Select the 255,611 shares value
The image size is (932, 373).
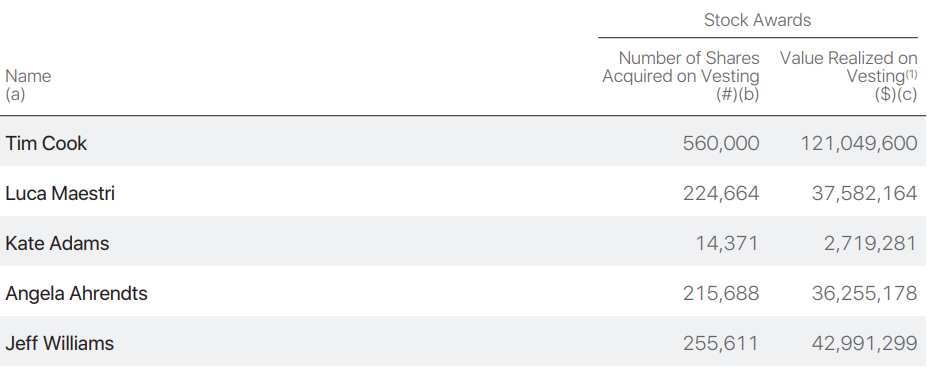pyautogui.click(x=721, y=343)
